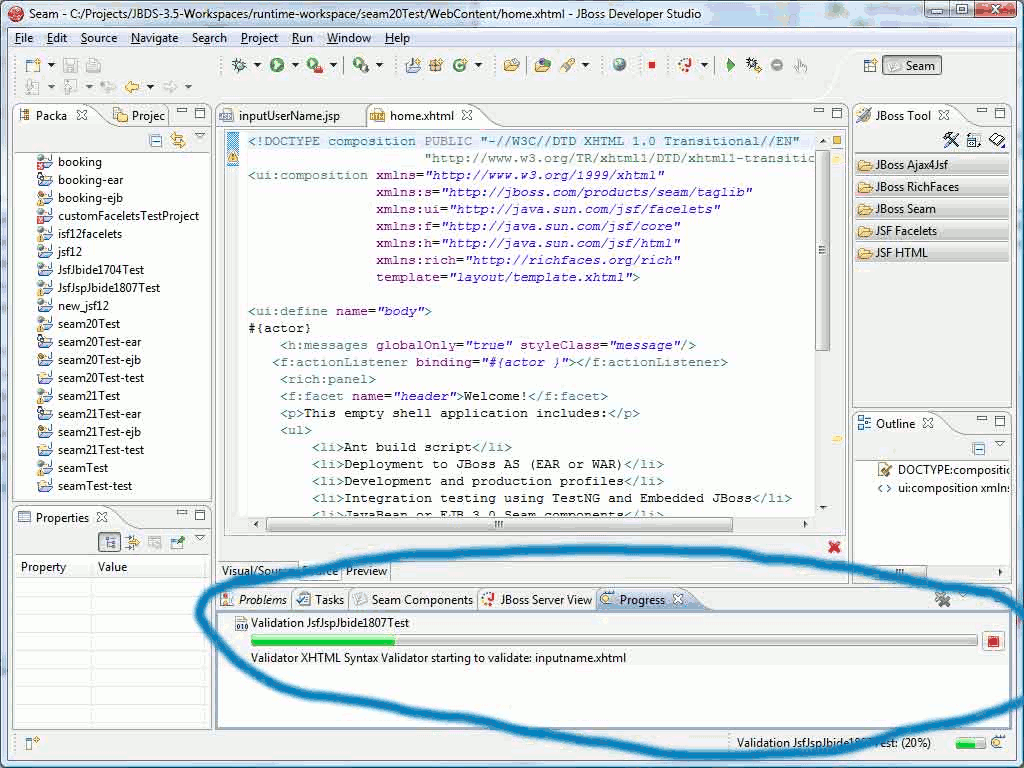Open the Package Explorer view menu
The height and width of the screenshot is (768, 1024).
tap(200, 137)
